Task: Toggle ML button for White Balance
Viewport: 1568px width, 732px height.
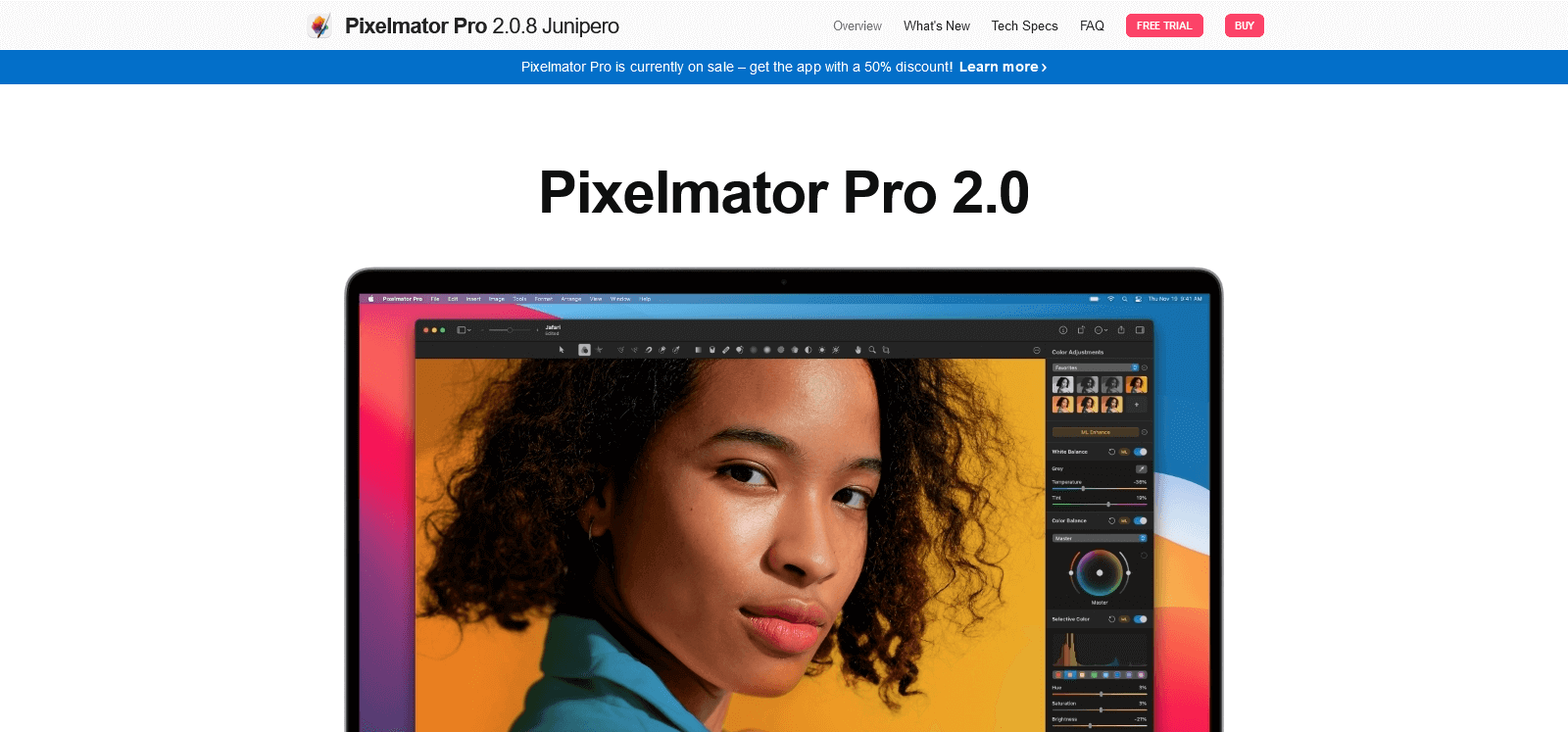Action: [x=1124, y=452]
